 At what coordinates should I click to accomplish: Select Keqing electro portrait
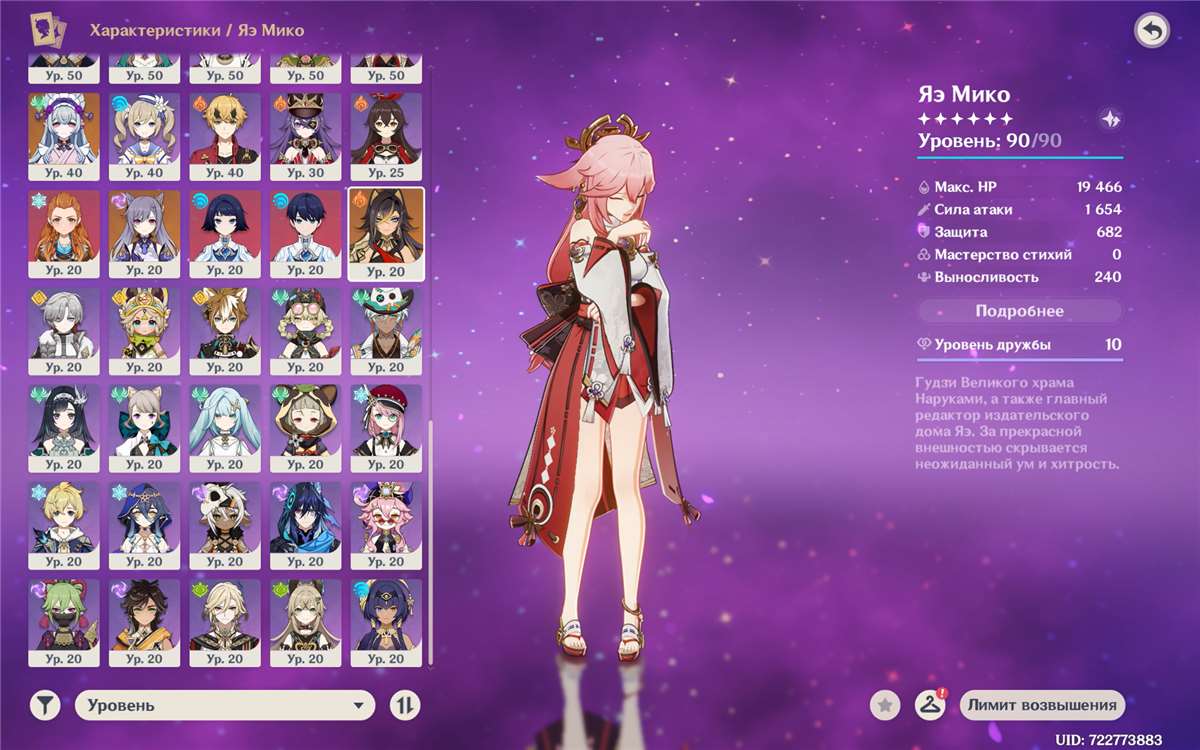click(x=145, y=235)
